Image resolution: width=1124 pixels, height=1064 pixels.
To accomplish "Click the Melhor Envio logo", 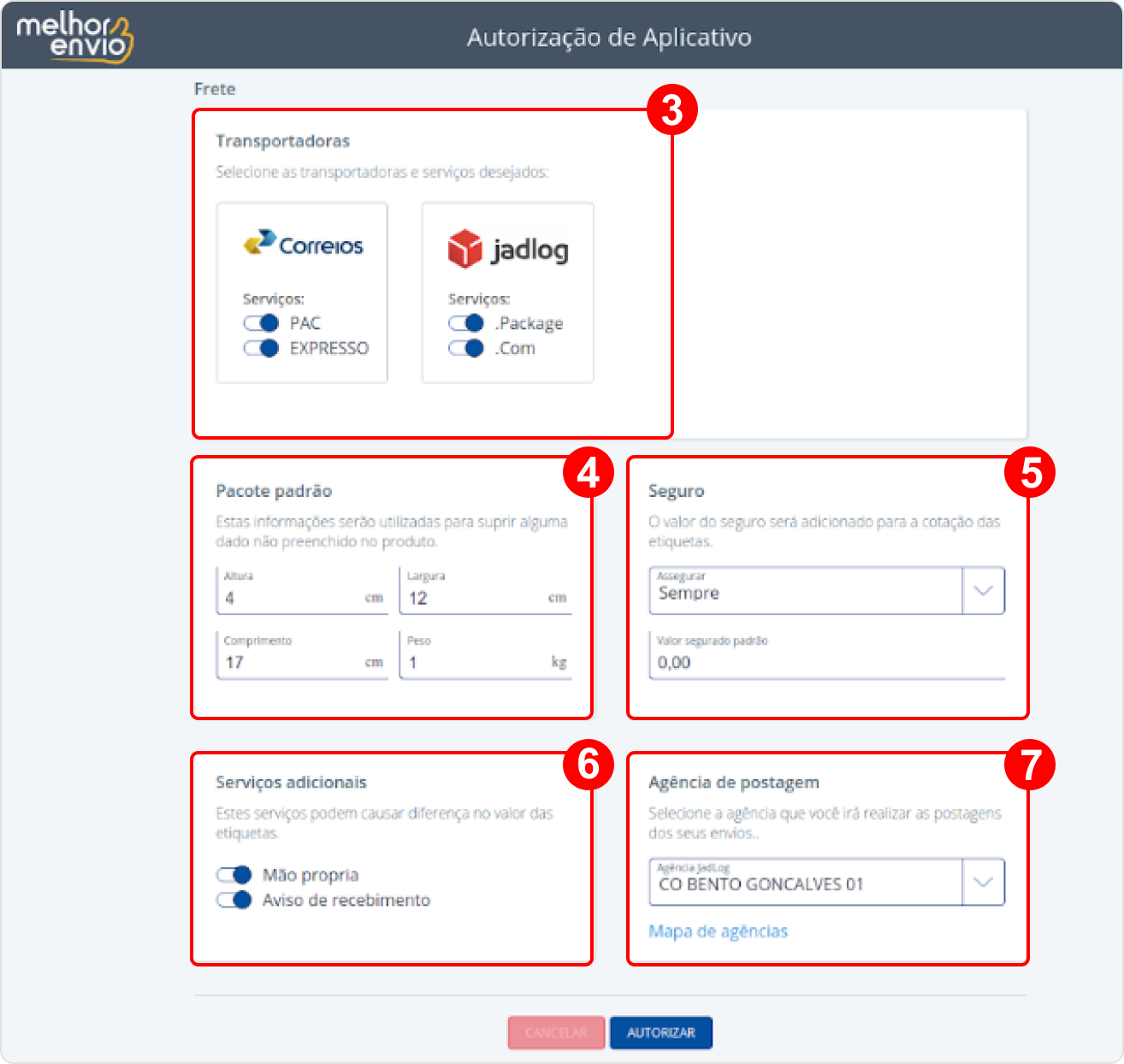I will click(x=75, y=37).
